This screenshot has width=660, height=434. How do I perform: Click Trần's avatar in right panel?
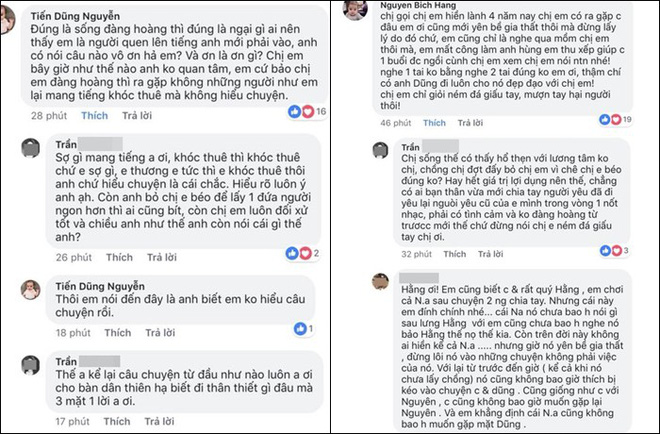(x=379, y=150)
